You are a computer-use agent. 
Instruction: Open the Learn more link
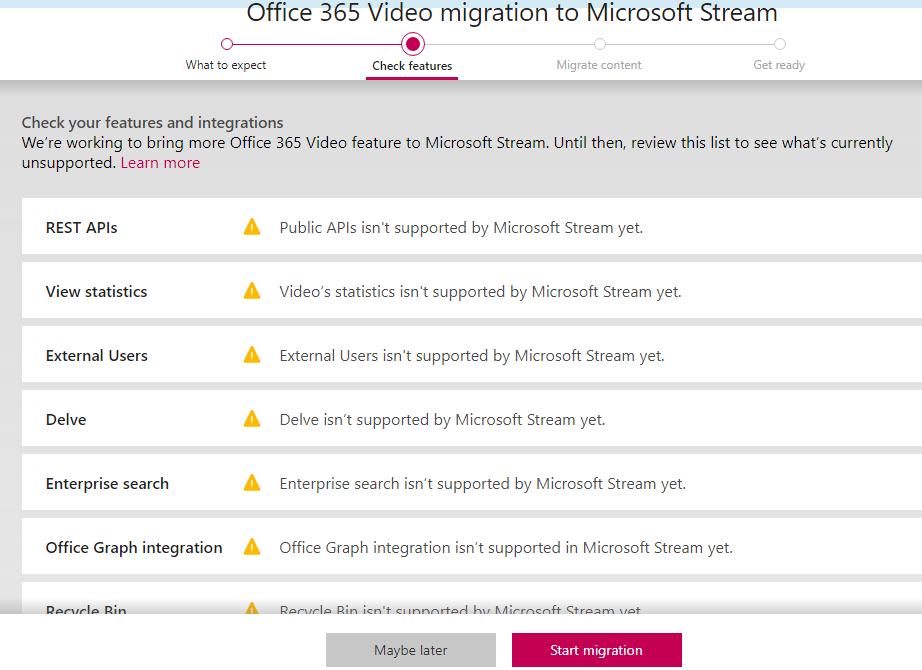click(x=160, y=163)
